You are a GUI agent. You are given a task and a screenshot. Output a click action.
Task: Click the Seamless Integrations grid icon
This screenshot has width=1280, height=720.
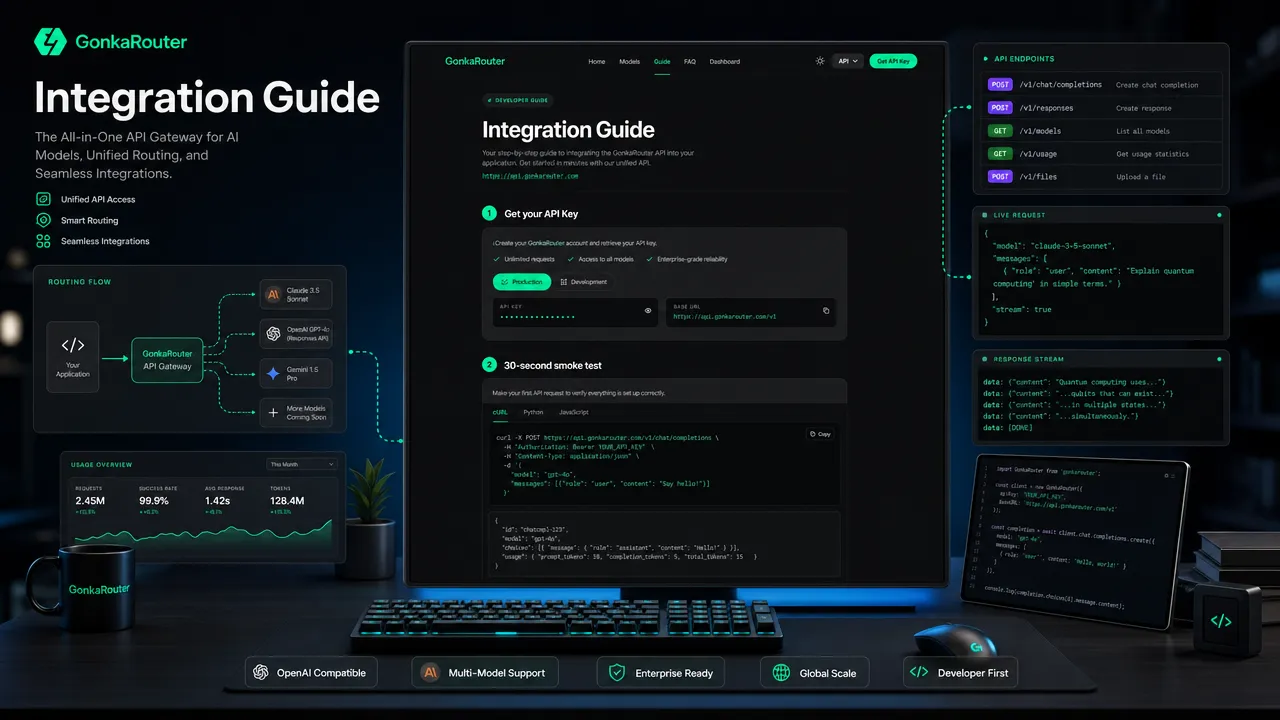click(43, 241)
